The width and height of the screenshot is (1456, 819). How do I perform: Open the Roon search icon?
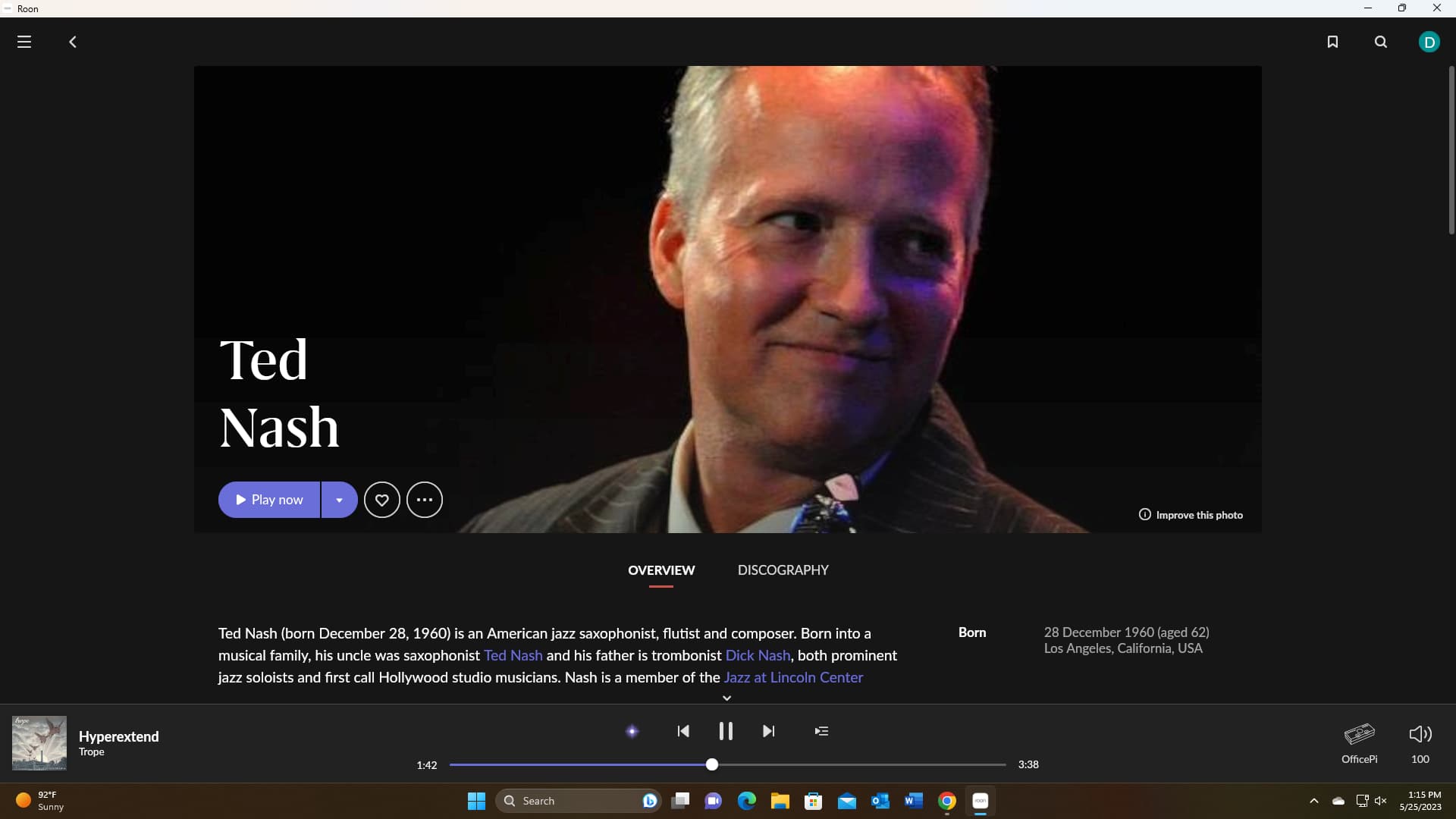(x=1381, y=42)
